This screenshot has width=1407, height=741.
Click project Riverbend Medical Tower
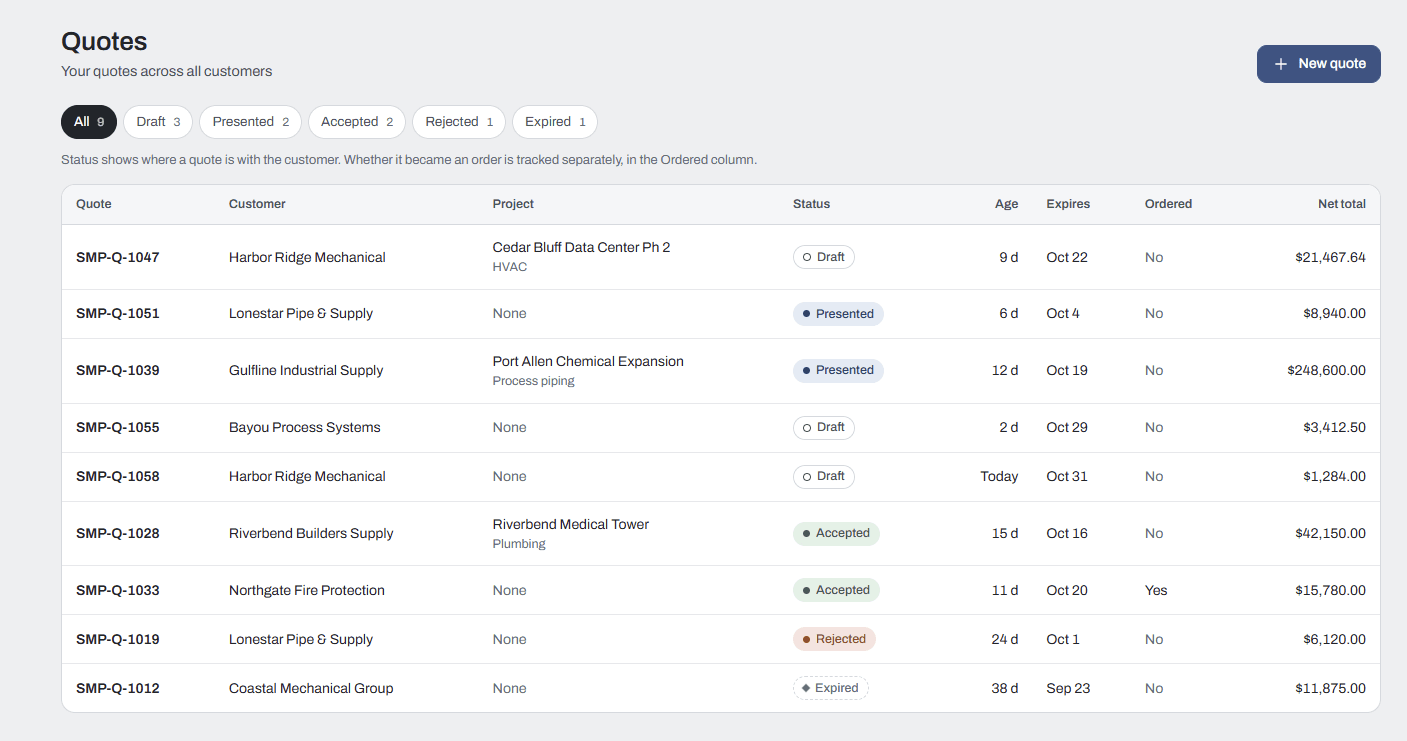(571, 524)
